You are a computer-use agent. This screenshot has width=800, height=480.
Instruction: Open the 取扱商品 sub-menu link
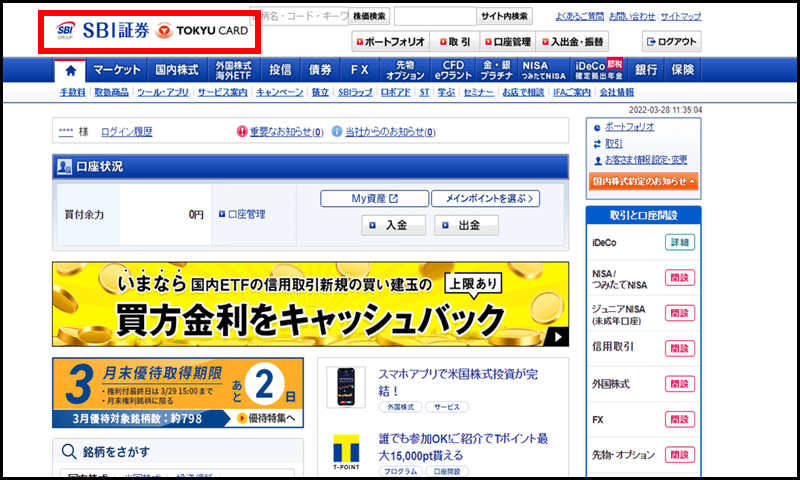[x=111, y=92]
